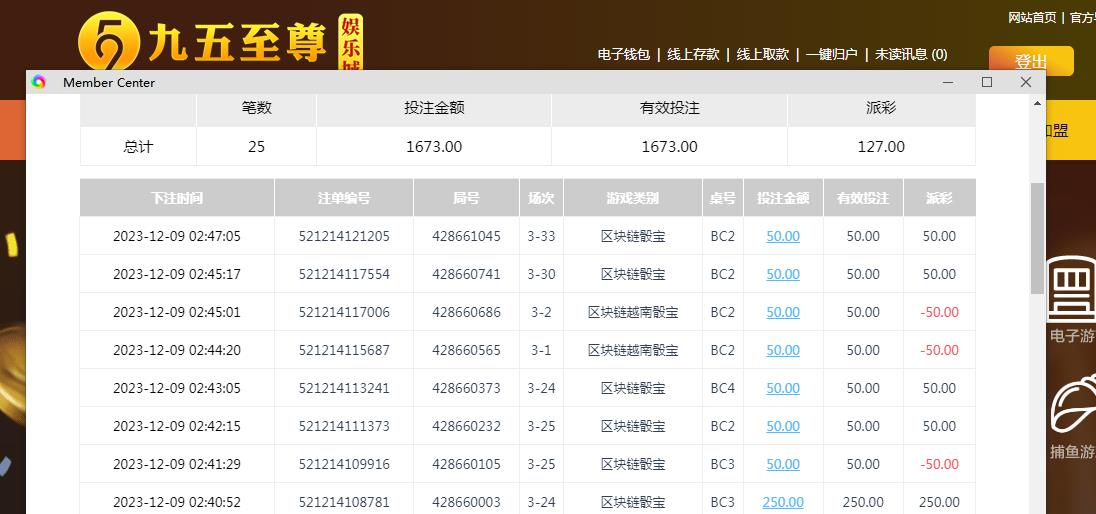Click 有效投注 header in the bets table
Screen dimensions: 1096x514
pyautogui.click(x=863, y=198)
